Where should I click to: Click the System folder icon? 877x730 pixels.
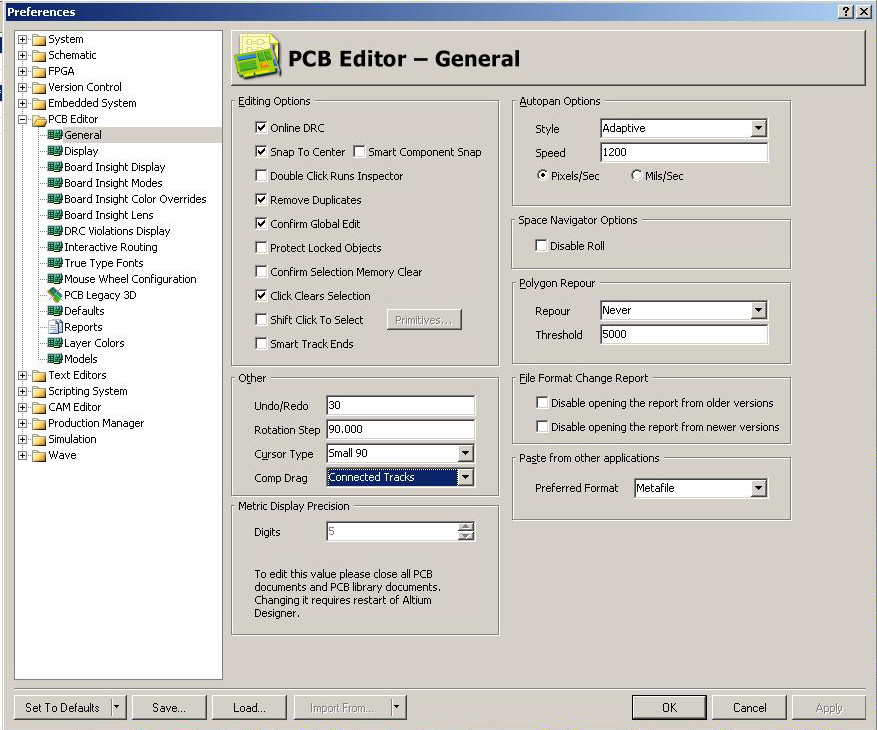[x=39, y=40]
